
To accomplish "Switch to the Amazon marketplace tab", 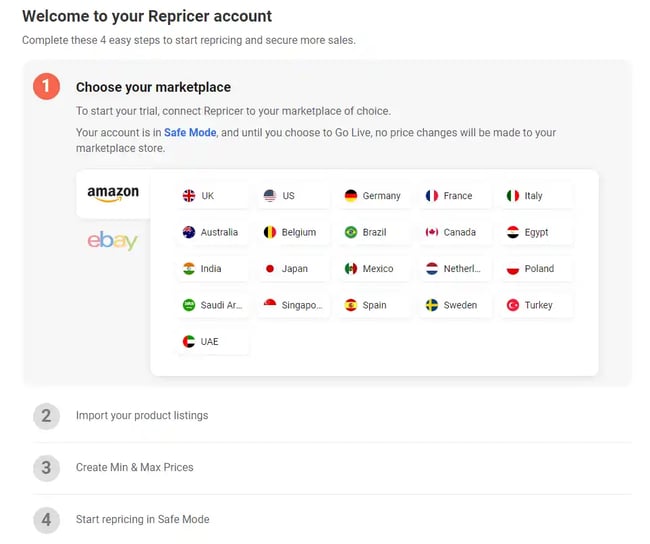I will 113,193.
